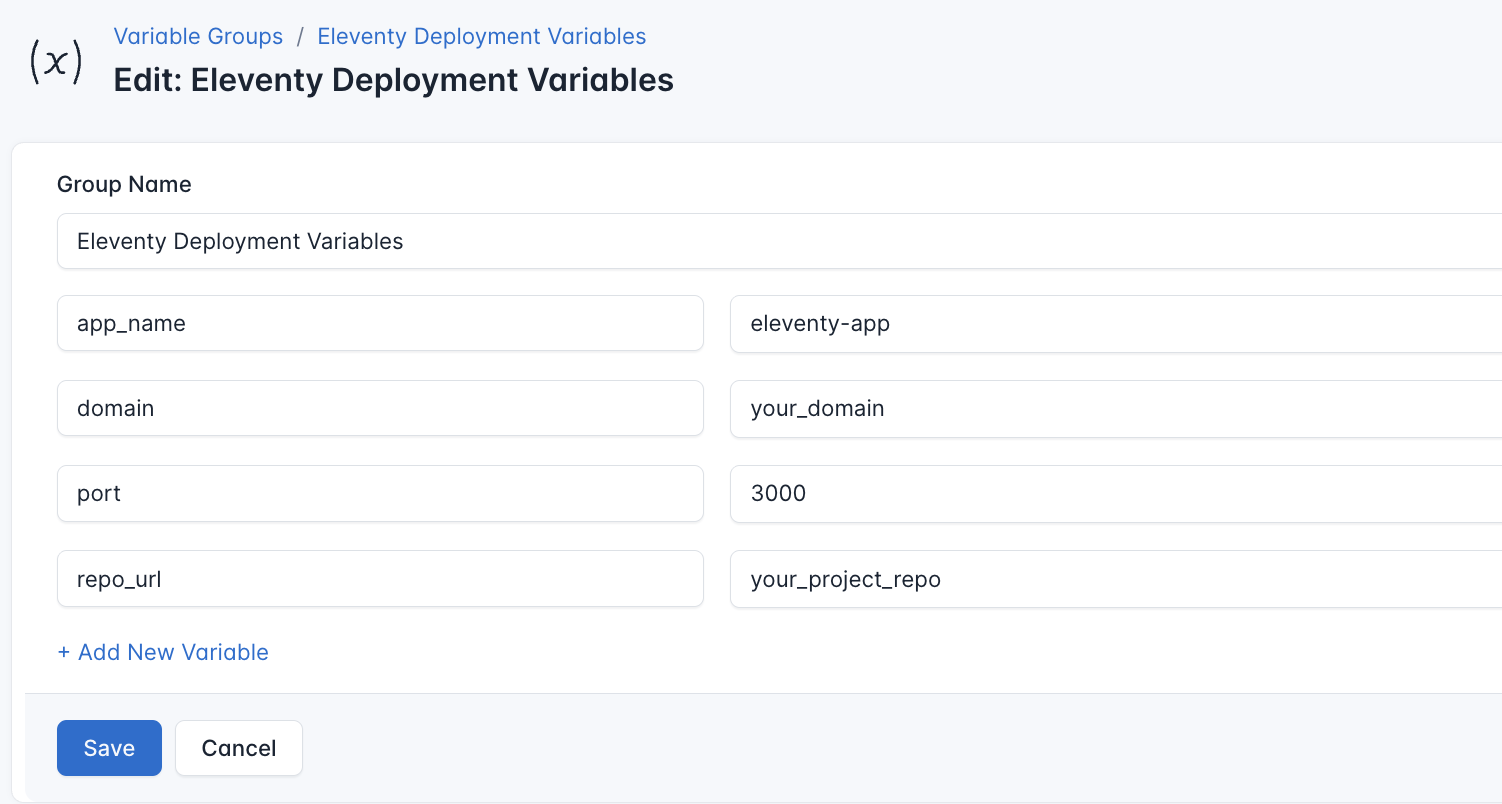Screen dimensions: 1502x804
Task: Click the port value showing 3000
Action: pos(1000,493)
